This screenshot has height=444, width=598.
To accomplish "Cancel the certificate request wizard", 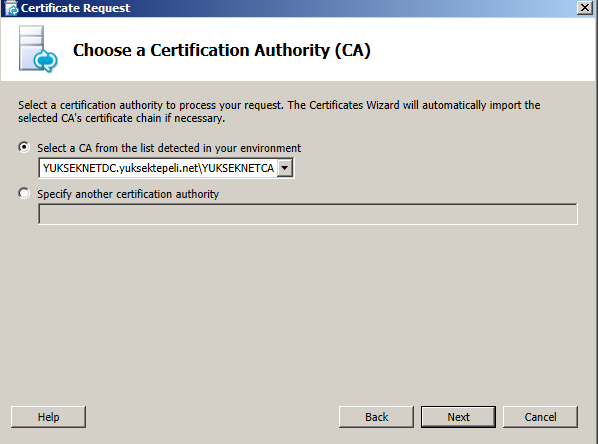I will (540, 417).
